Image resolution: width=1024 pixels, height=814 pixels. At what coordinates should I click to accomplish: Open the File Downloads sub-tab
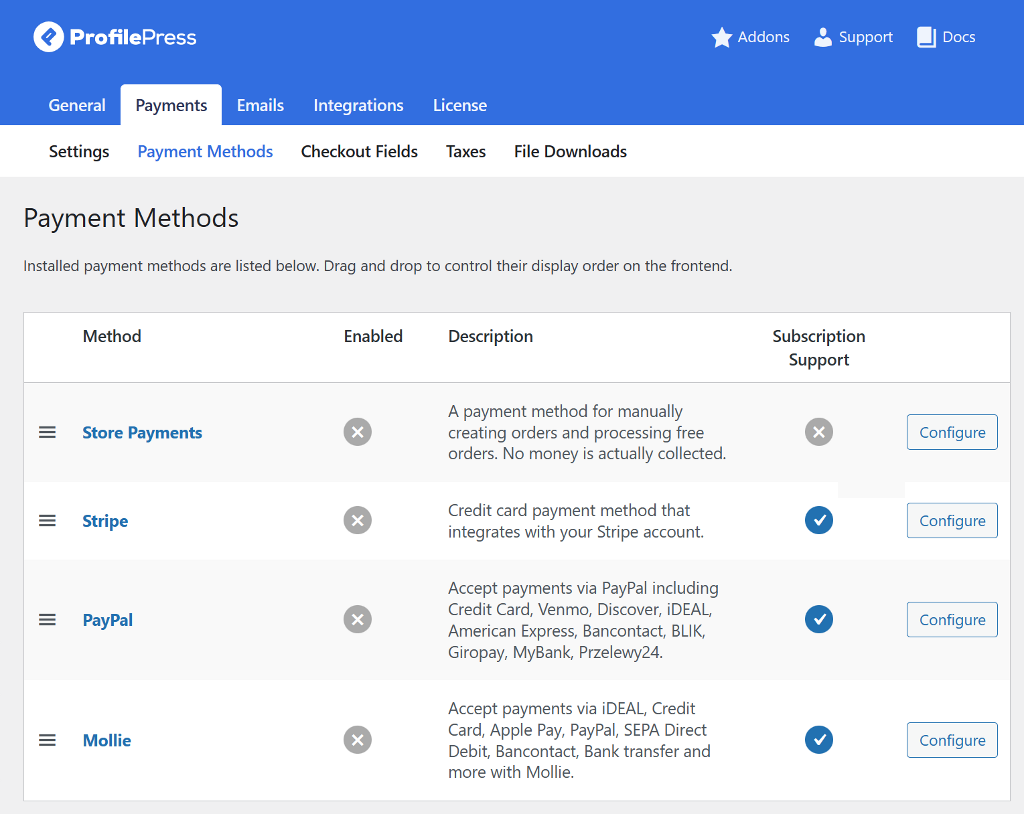click(x=570, y=152)
